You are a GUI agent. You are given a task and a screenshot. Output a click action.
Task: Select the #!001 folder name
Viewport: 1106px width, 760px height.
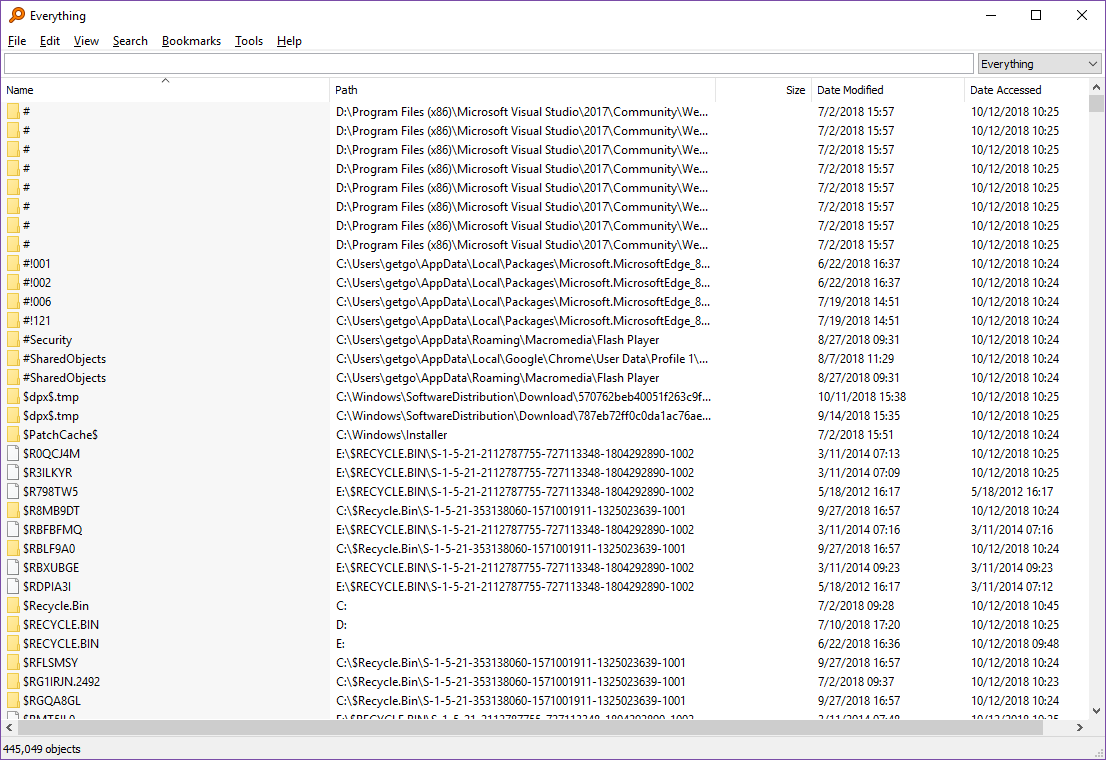pyautogui.click(x=37, y=263)
